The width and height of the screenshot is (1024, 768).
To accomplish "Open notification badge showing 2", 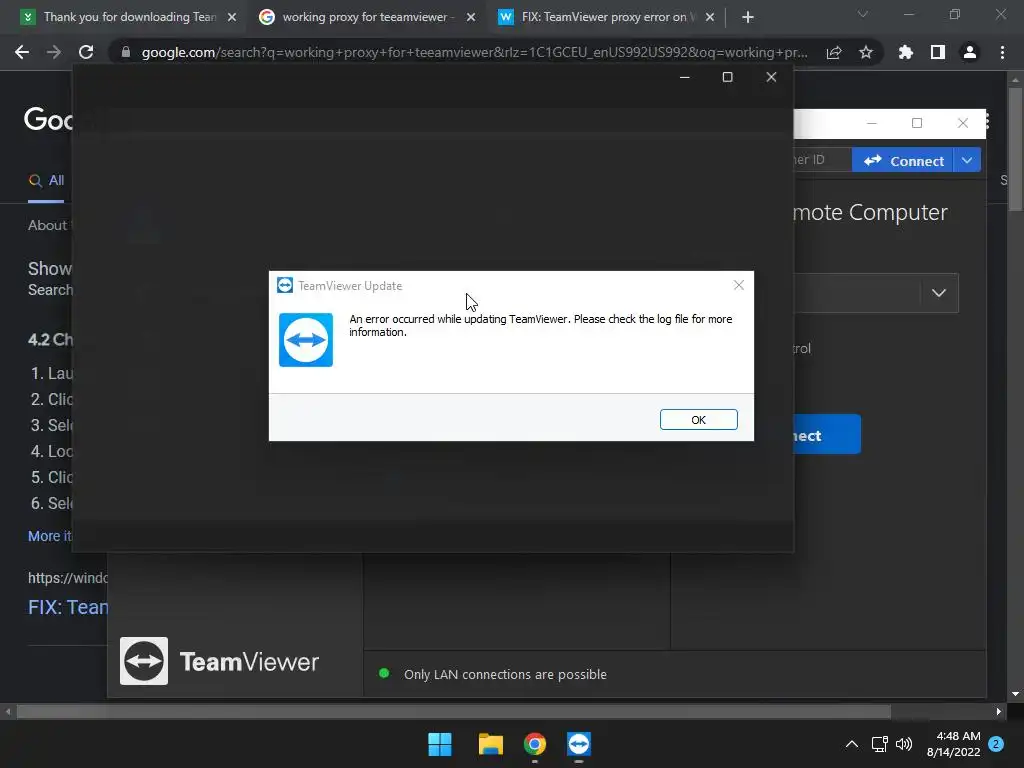I will (x=996, y=744).
